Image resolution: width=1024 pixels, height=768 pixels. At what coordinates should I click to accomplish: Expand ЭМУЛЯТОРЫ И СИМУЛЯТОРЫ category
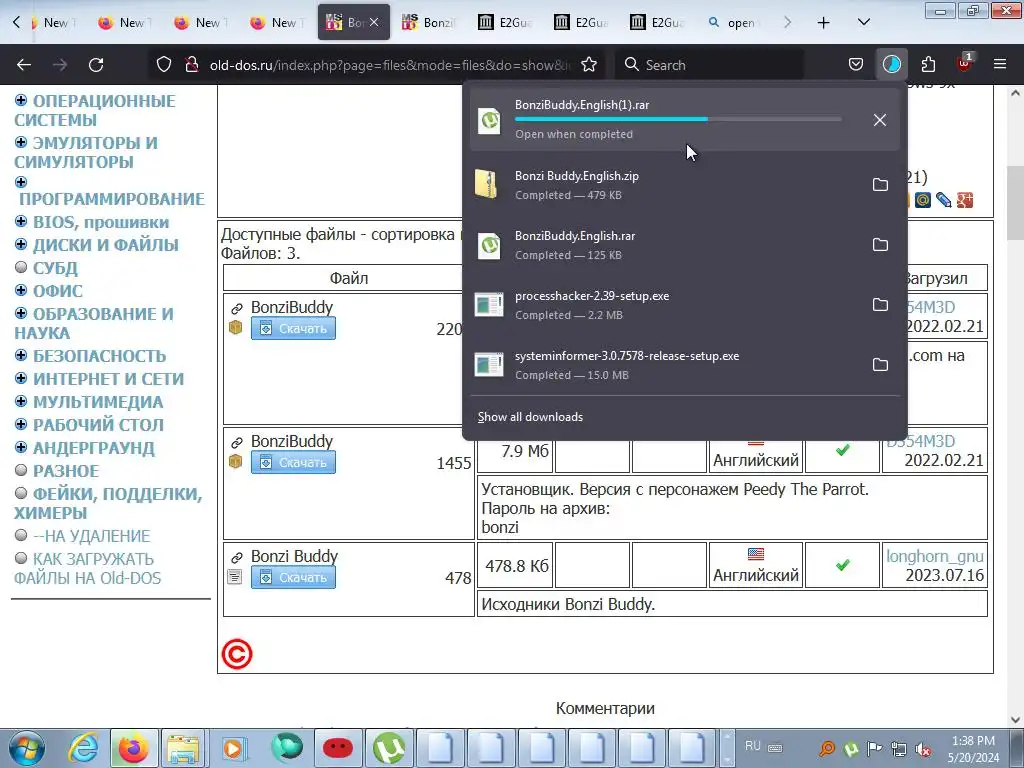[x=21, y=142]
